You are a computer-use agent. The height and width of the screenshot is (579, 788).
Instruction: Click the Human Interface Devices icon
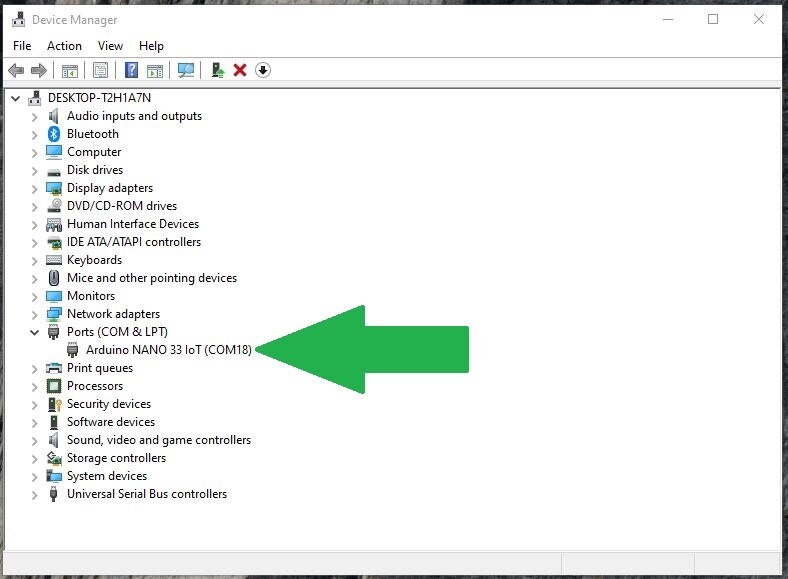click(54, 224)
